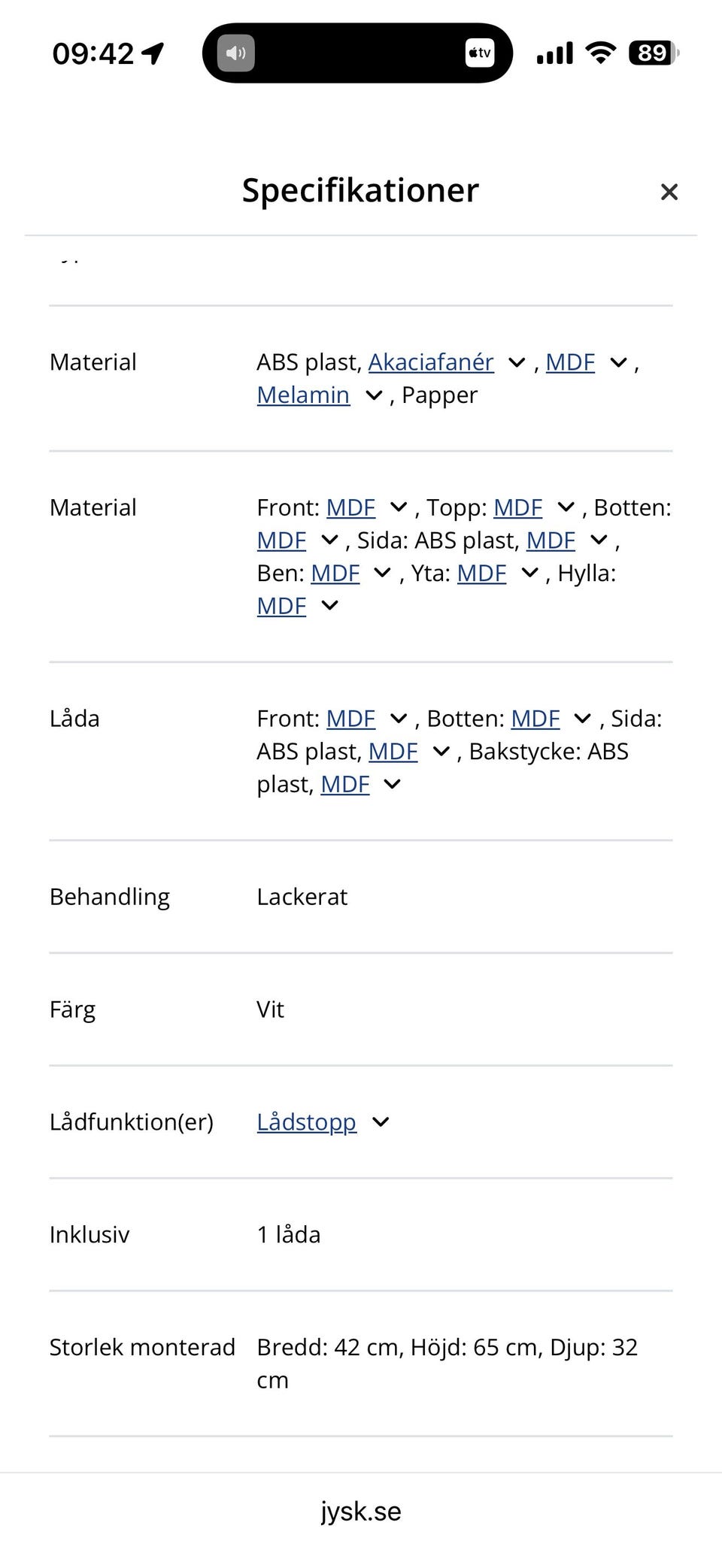
Task: Close the Specifikationer panel
Action: [669, 192]
